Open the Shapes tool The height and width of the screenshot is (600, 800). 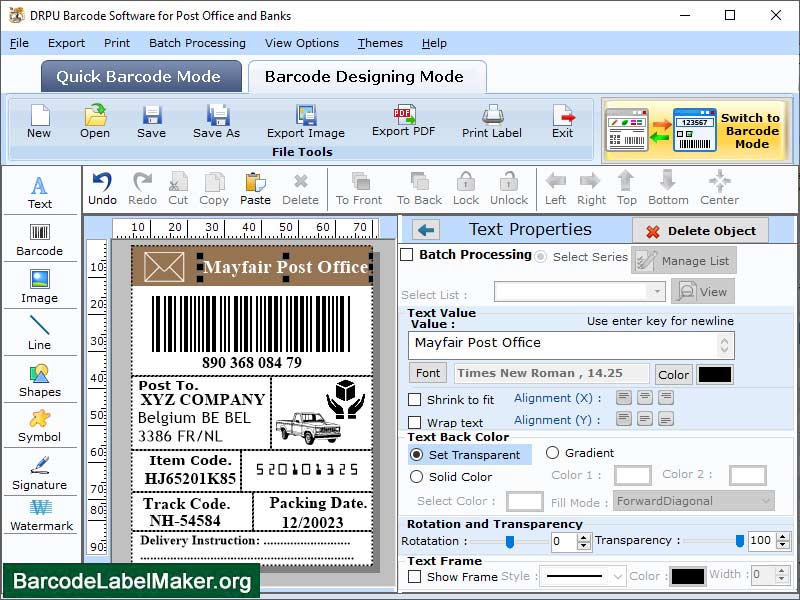pos(40,385)
